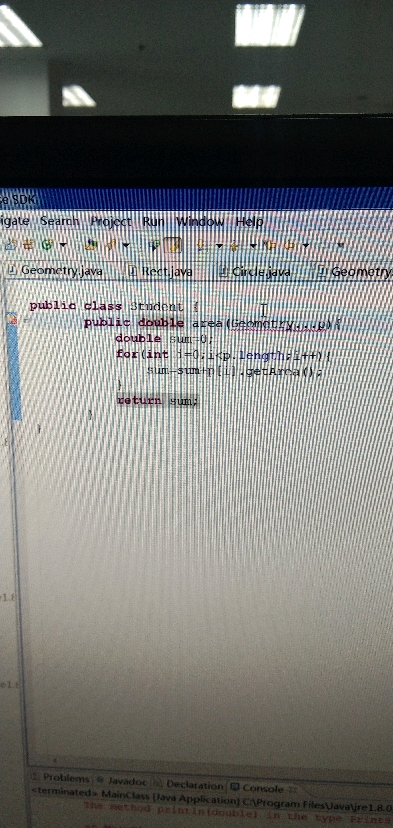The image size is (393, 828).
Task: Open the Run menu
Action: 153,221
